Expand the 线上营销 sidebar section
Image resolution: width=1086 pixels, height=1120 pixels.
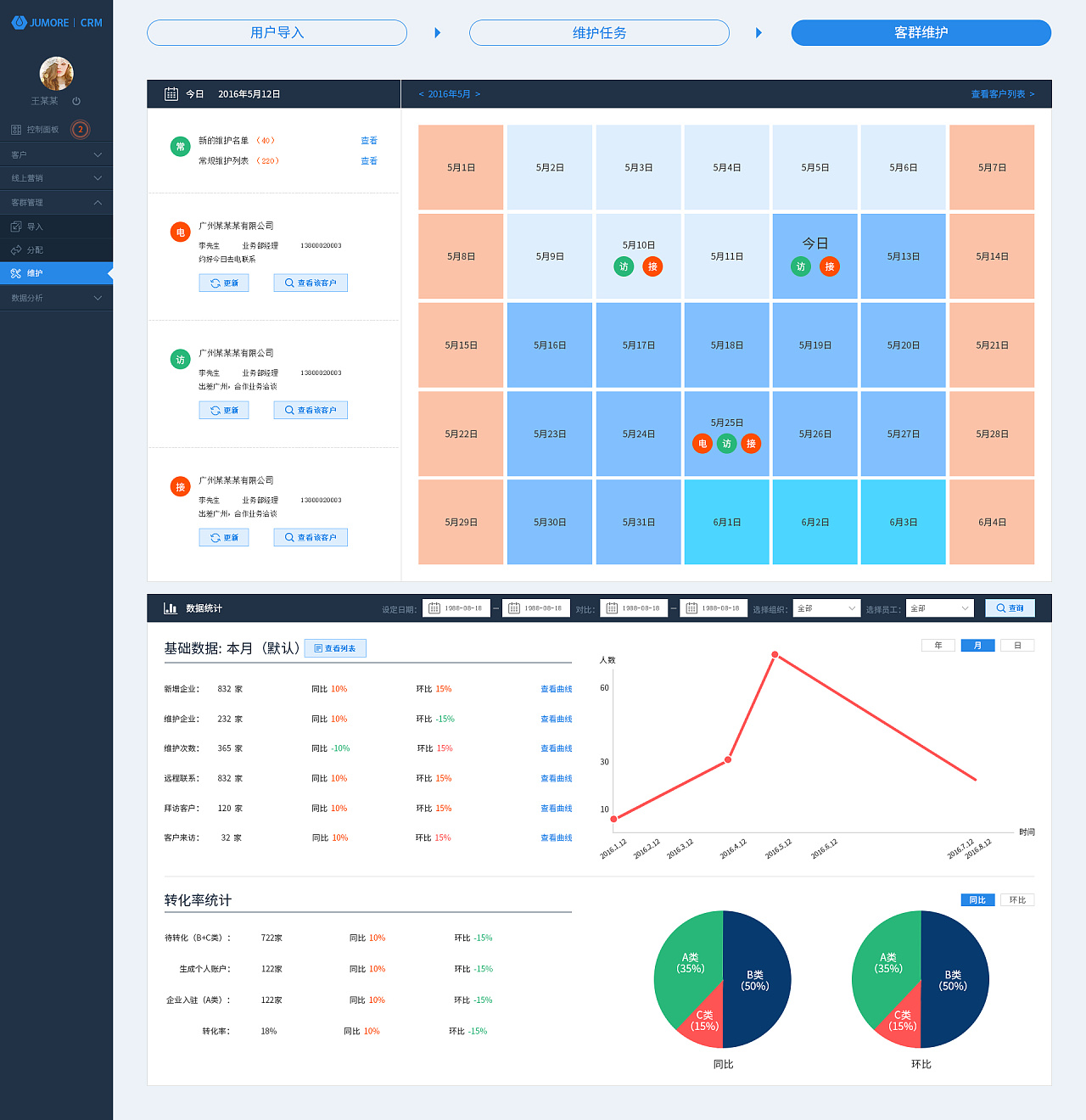click(56, 178)
